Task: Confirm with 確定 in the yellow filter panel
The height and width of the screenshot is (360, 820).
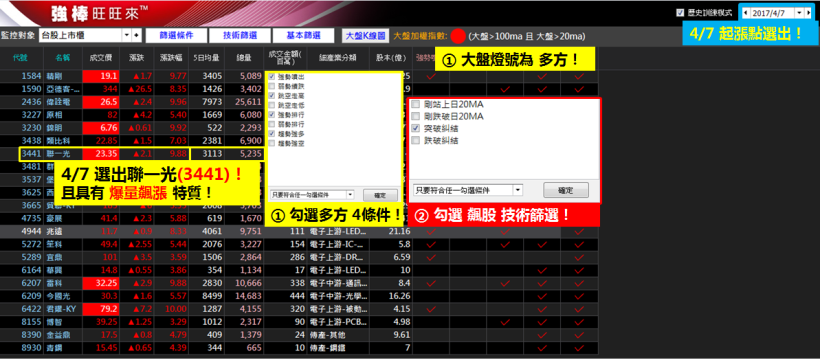Action: [x=380, y=195]
